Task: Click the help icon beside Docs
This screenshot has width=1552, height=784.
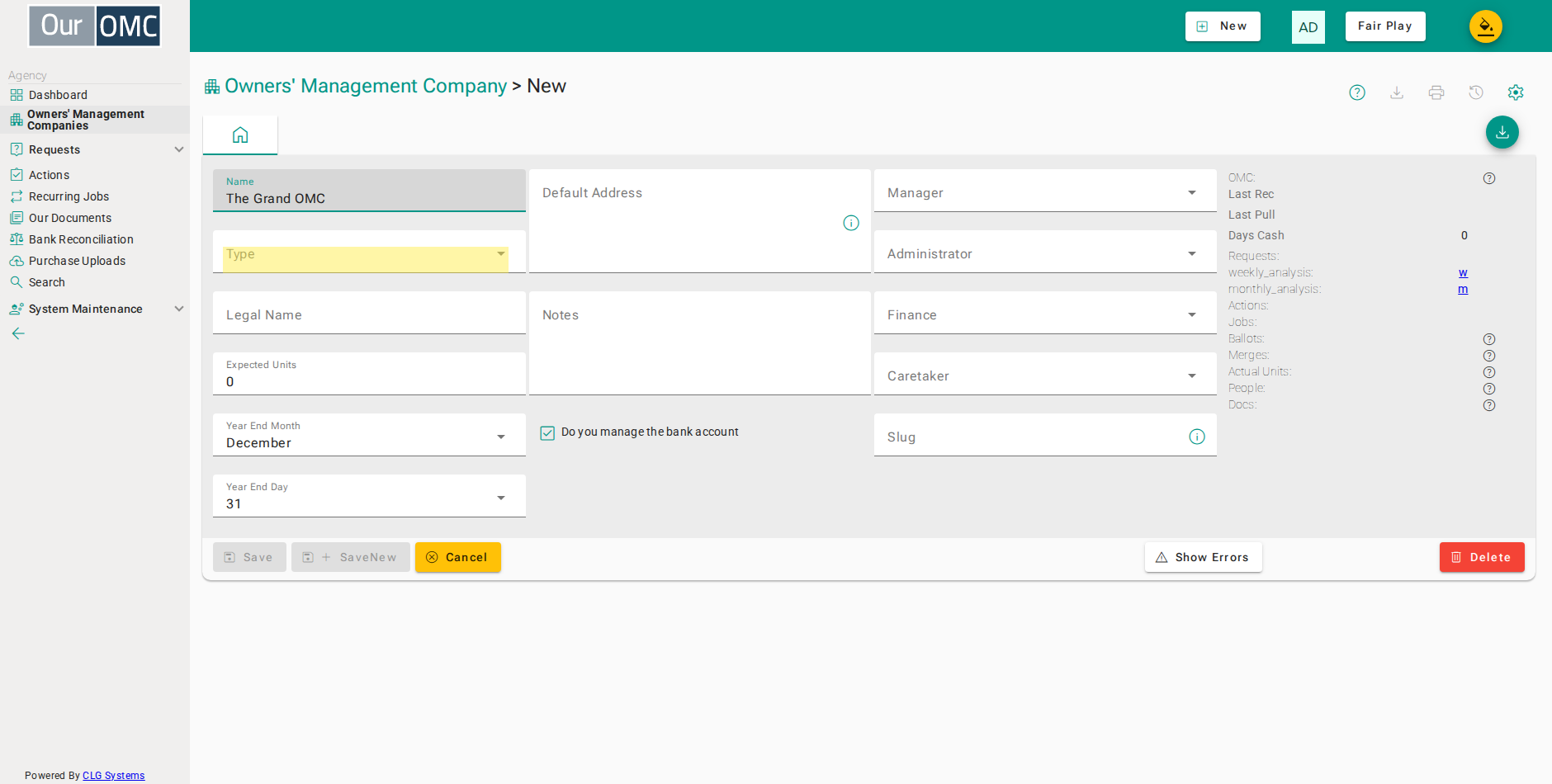Action: pyautogui.click(x=1489, y=405)
